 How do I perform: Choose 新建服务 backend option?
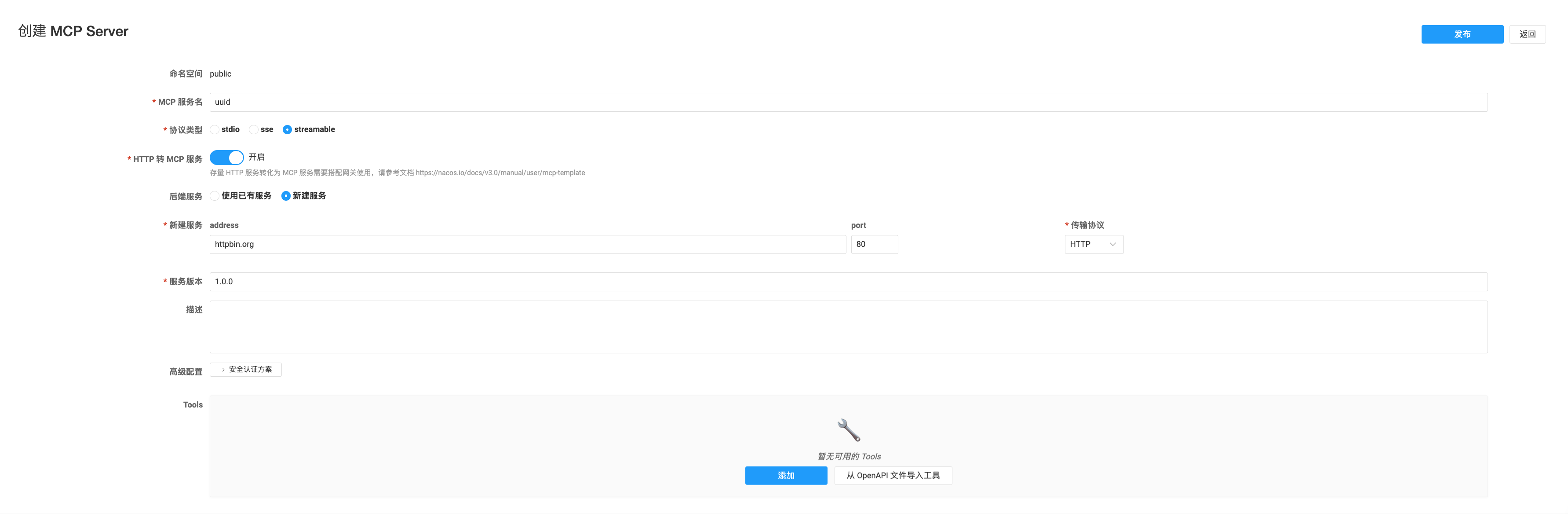click(286, 196)
